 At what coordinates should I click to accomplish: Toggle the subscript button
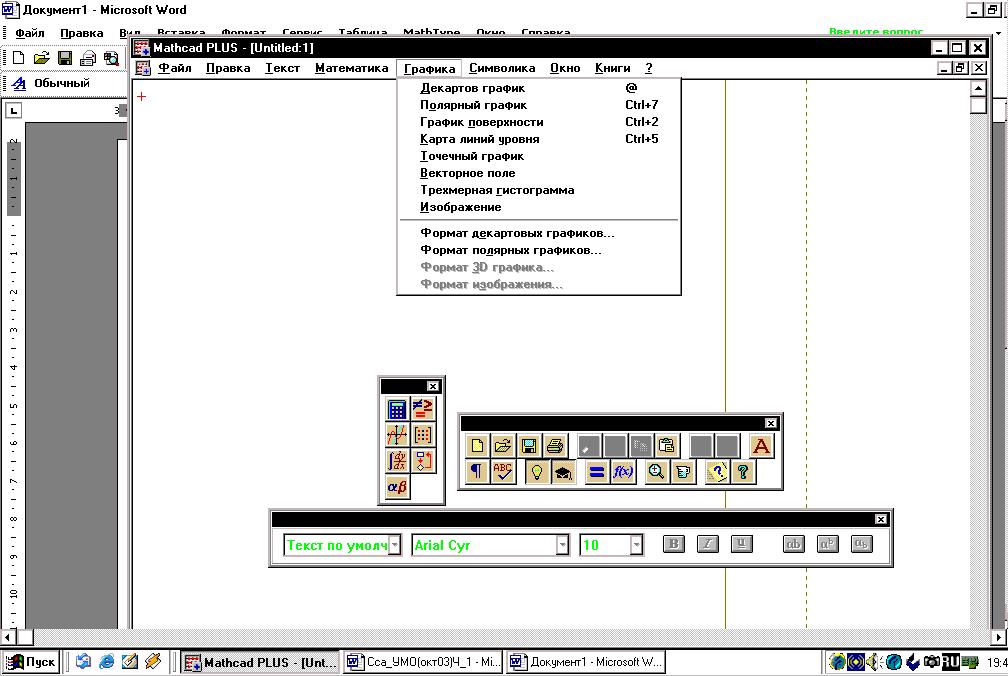[861, 544]
